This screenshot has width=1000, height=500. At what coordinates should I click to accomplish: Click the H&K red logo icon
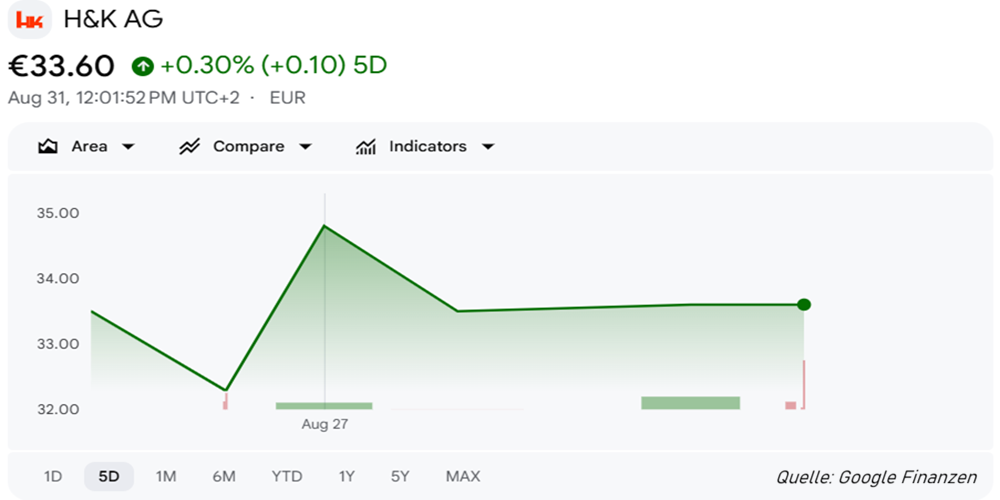29,20
